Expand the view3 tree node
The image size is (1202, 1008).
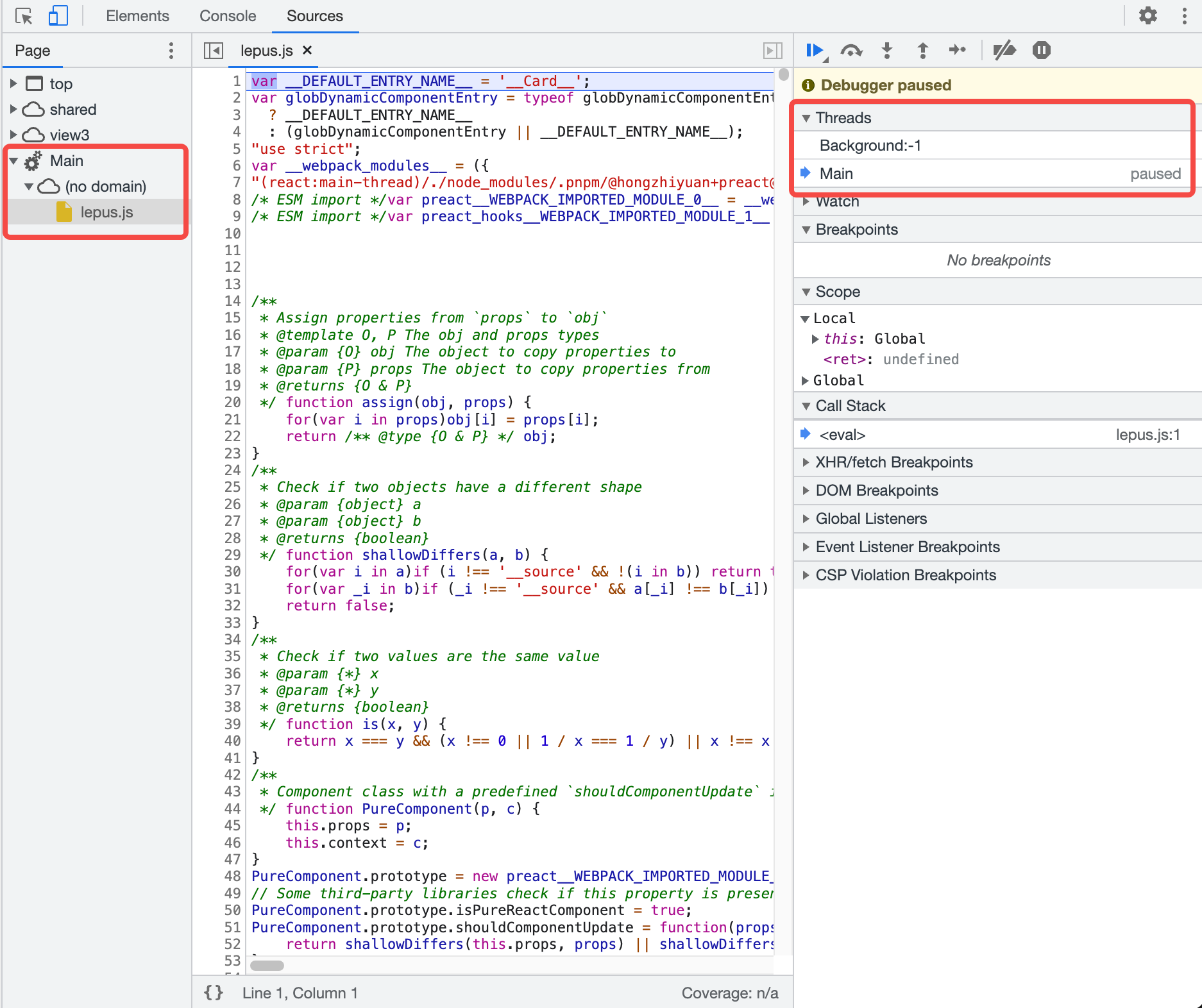coord(13,135)
